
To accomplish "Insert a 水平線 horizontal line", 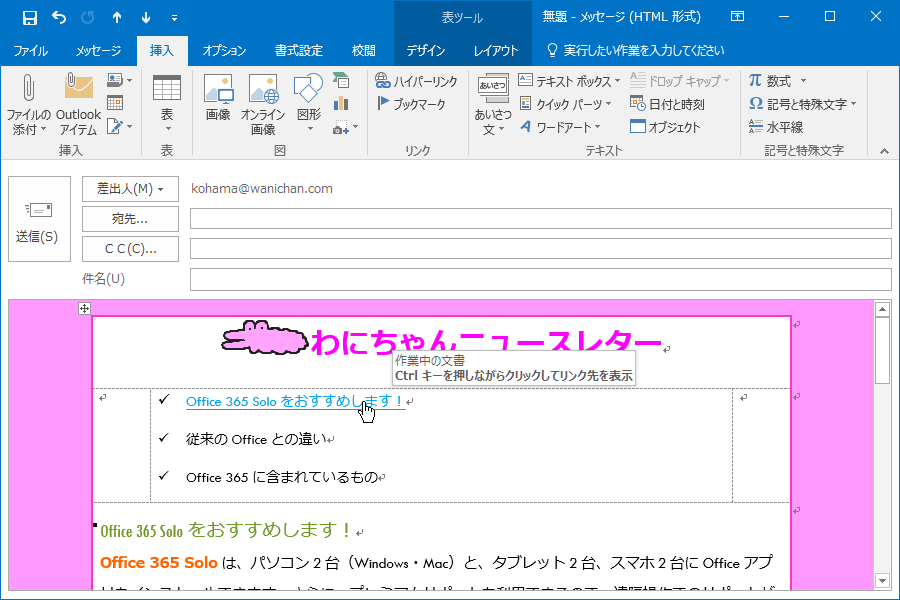I will 776,127.
